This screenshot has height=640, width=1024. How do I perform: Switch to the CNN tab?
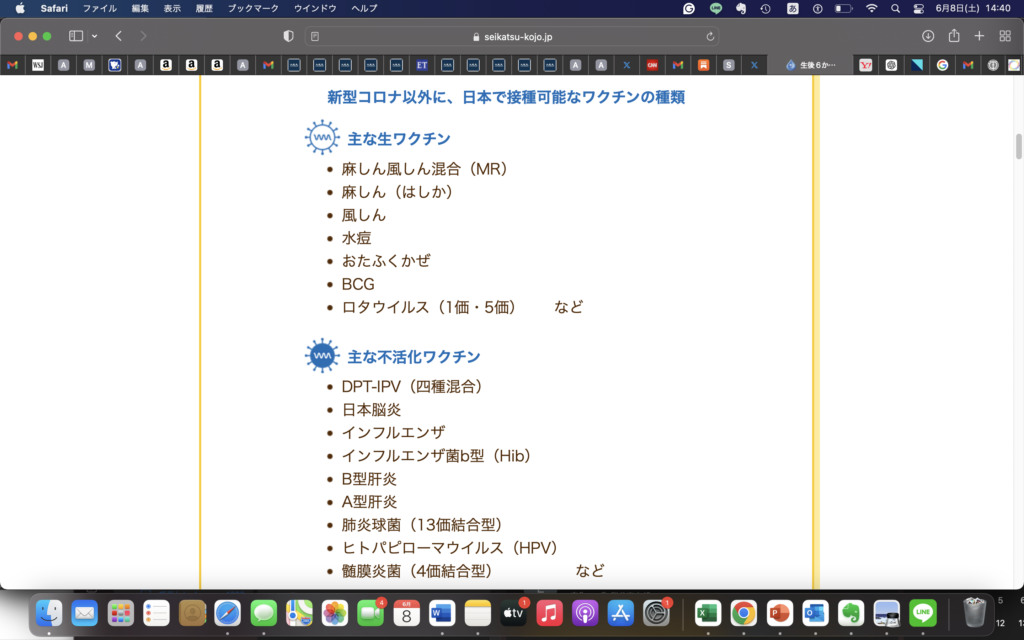pyautogui.click(x=652, y=65)
